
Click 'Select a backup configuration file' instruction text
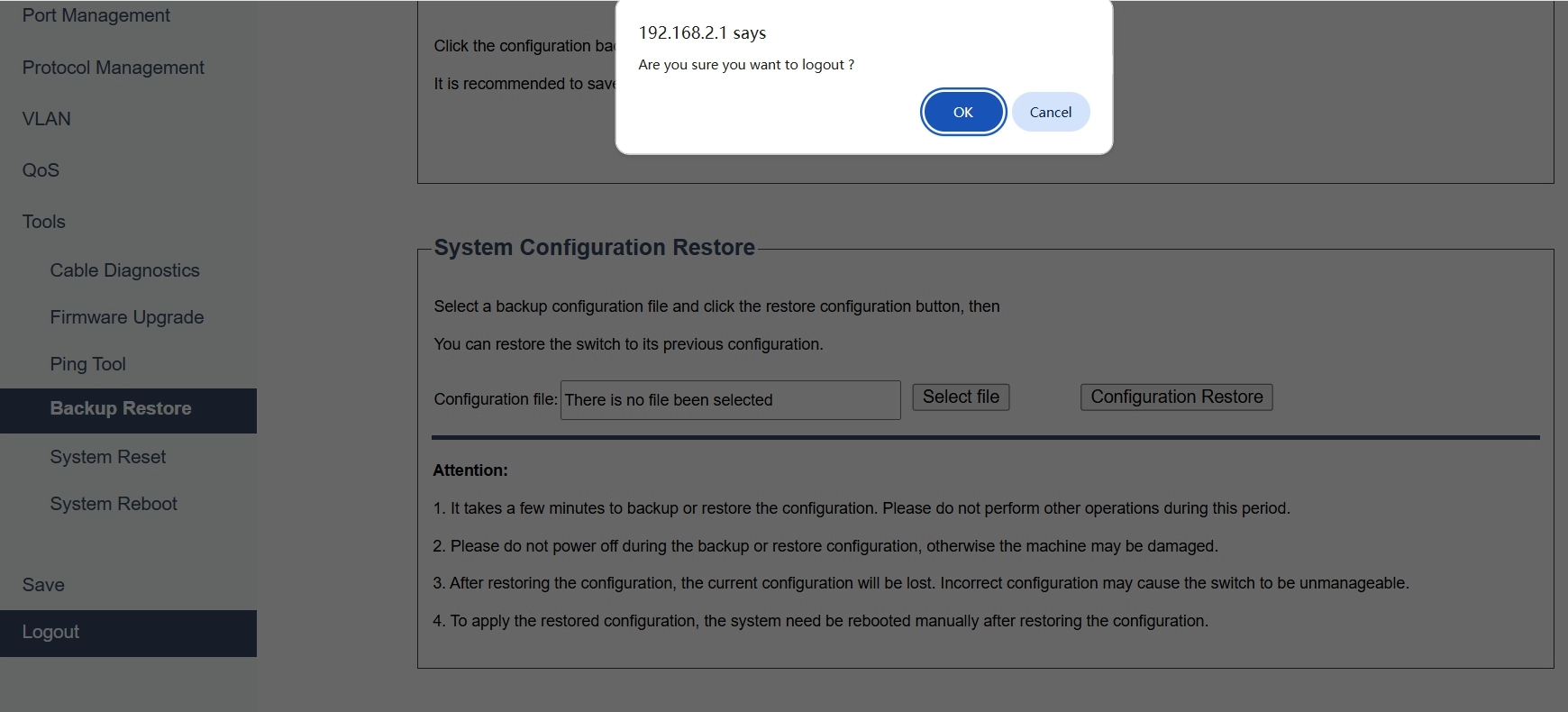pyautogui.click(x=717, y=306)
